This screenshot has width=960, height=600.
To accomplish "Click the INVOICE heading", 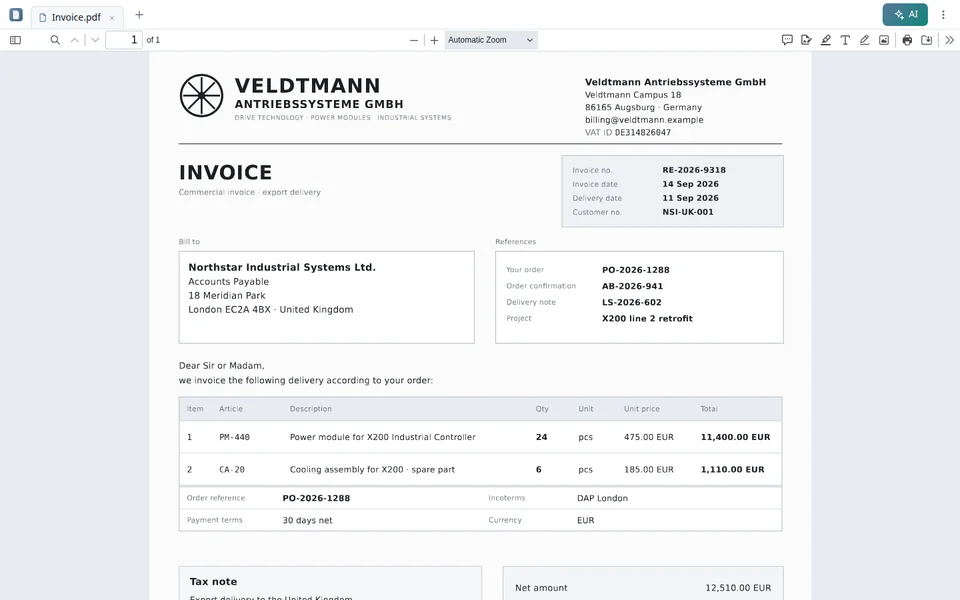I will [x=225, y=173].
